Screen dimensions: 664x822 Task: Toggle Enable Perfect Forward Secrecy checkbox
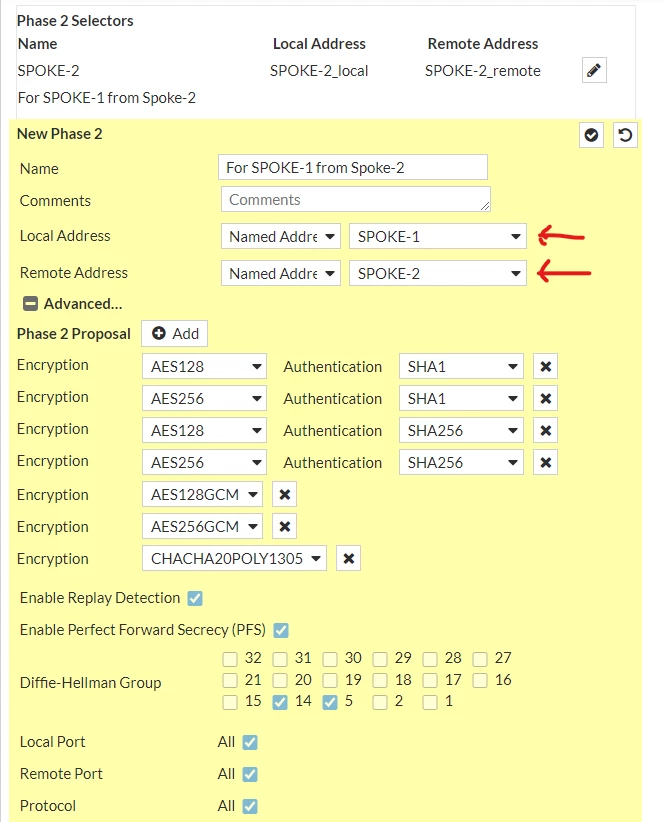[x=281, y=630]
